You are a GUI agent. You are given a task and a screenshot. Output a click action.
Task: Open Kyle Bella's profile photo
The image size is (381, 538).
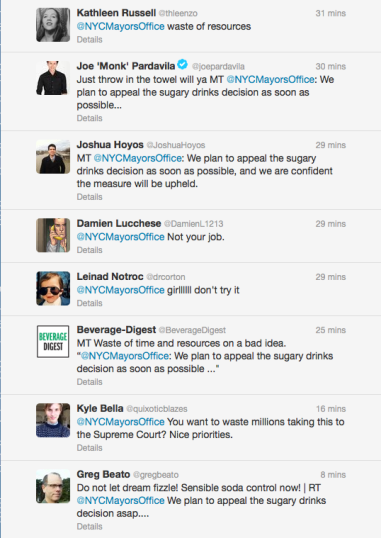53,420
